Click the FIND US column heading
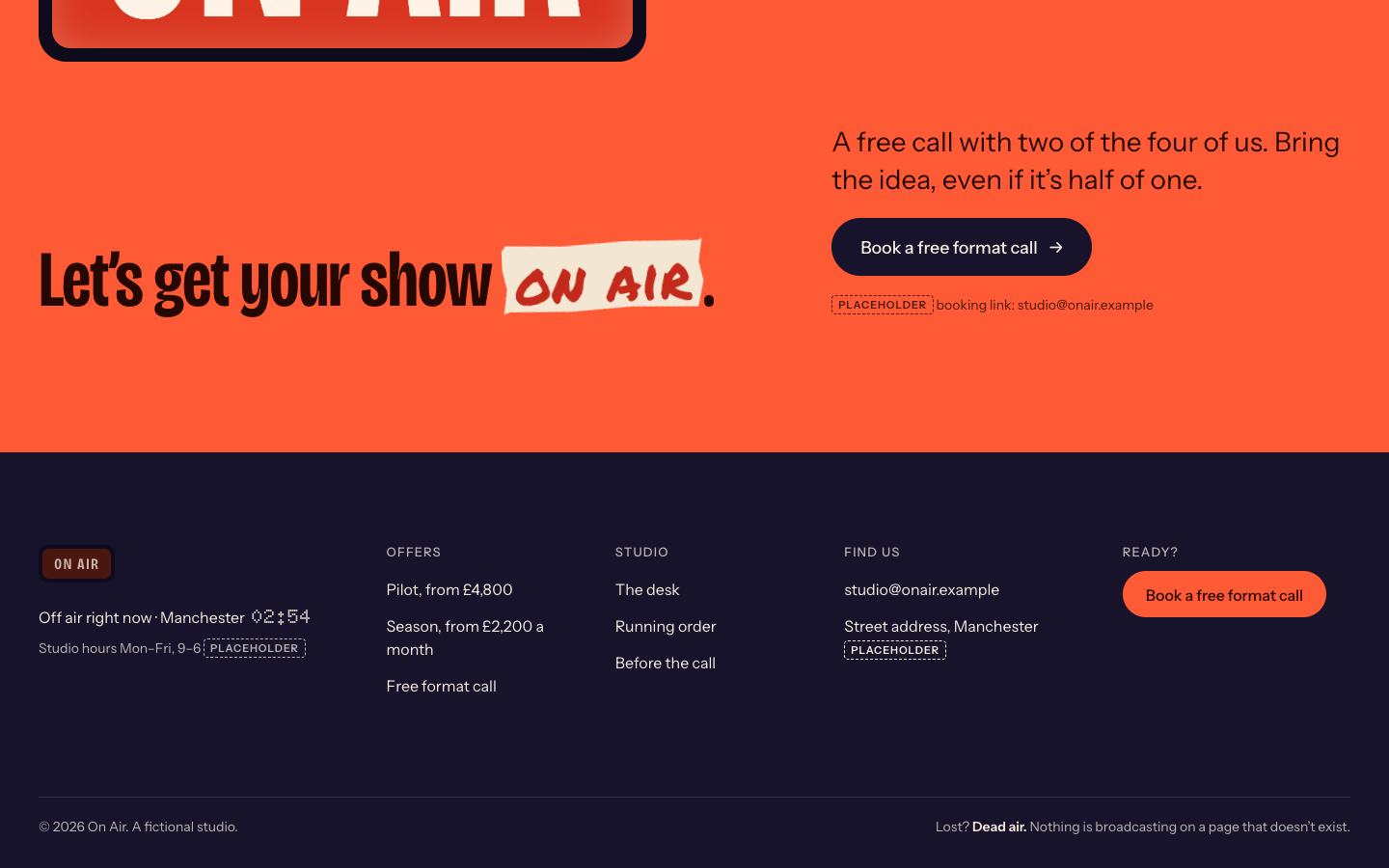 pos(872,552)
